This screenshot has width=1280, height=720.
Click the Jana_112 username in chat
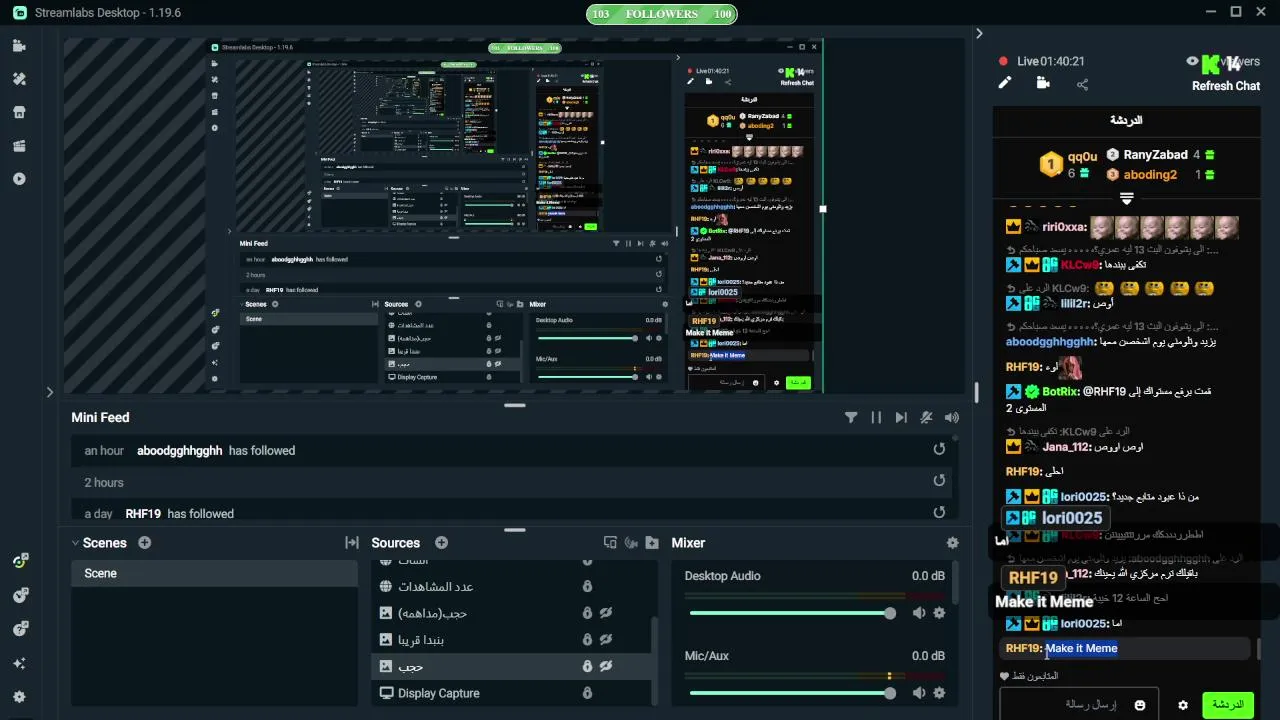pyautogui.click(x=1066, y=447)
